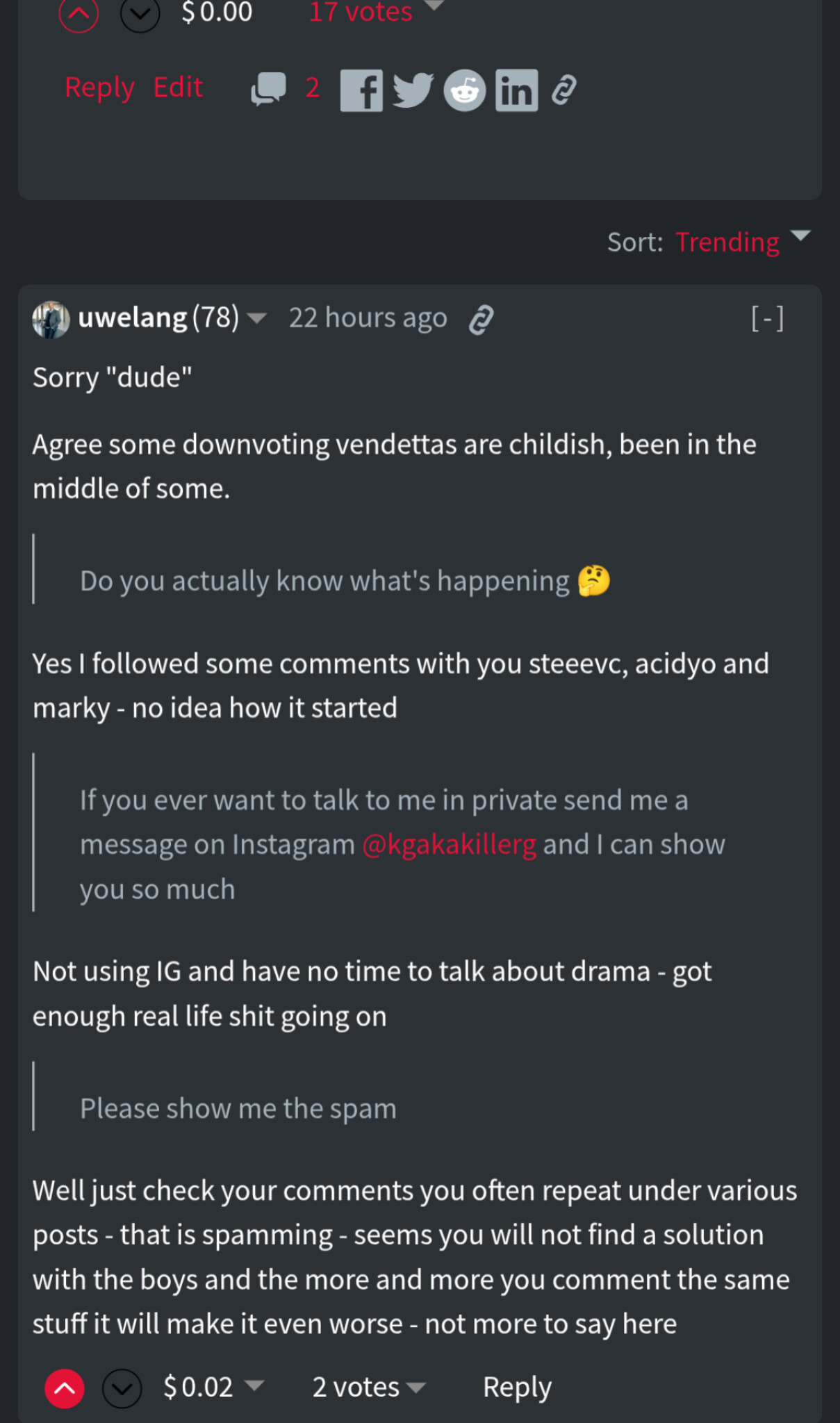840x1423 pixels.
Task: Open uwelang's profile avatar
Action: pos(51,319)
